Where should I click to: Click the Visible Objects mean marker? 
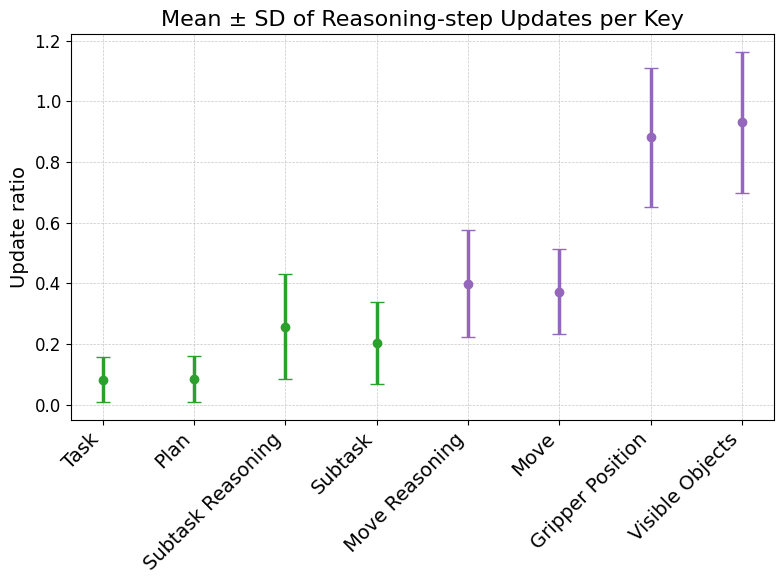[x=742, y=122]
